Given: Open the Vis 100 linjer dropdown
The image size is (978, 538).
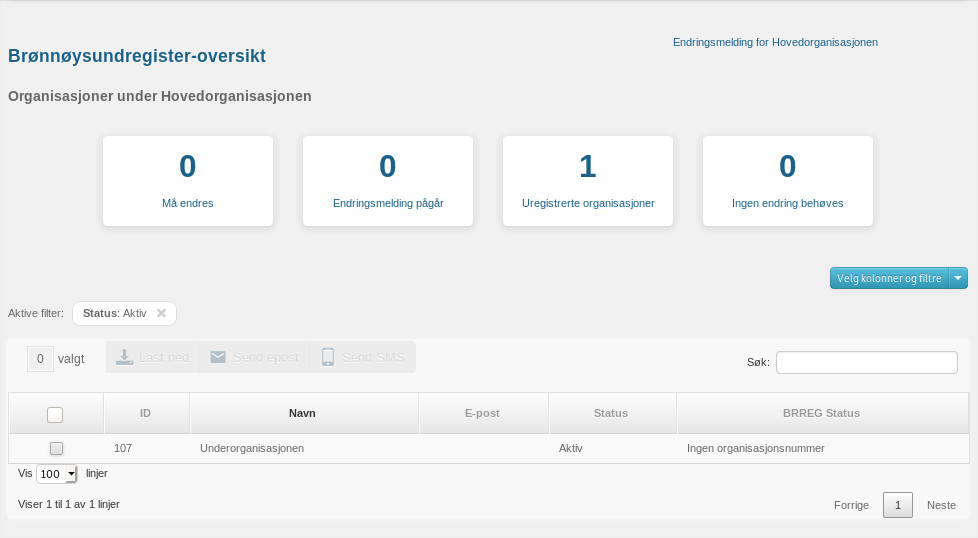Looking at the screenshot, I should click(56, 474).
